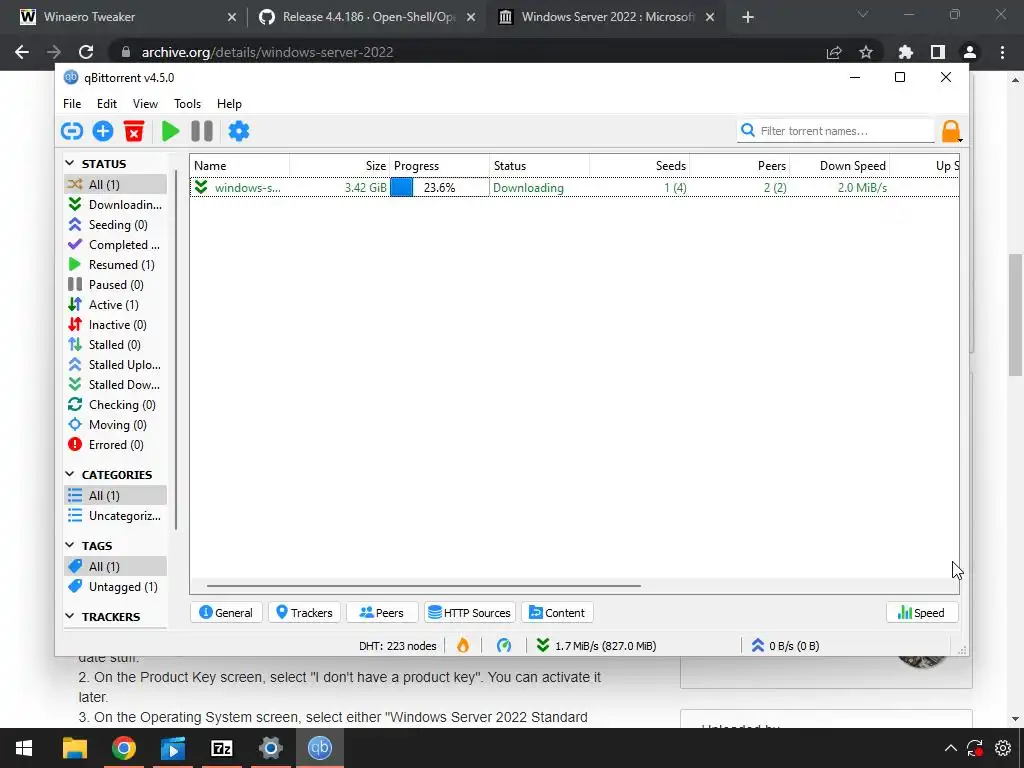1024x768 pixels.
Task: Collapse the STATUS section
Action: coord(70,163)
